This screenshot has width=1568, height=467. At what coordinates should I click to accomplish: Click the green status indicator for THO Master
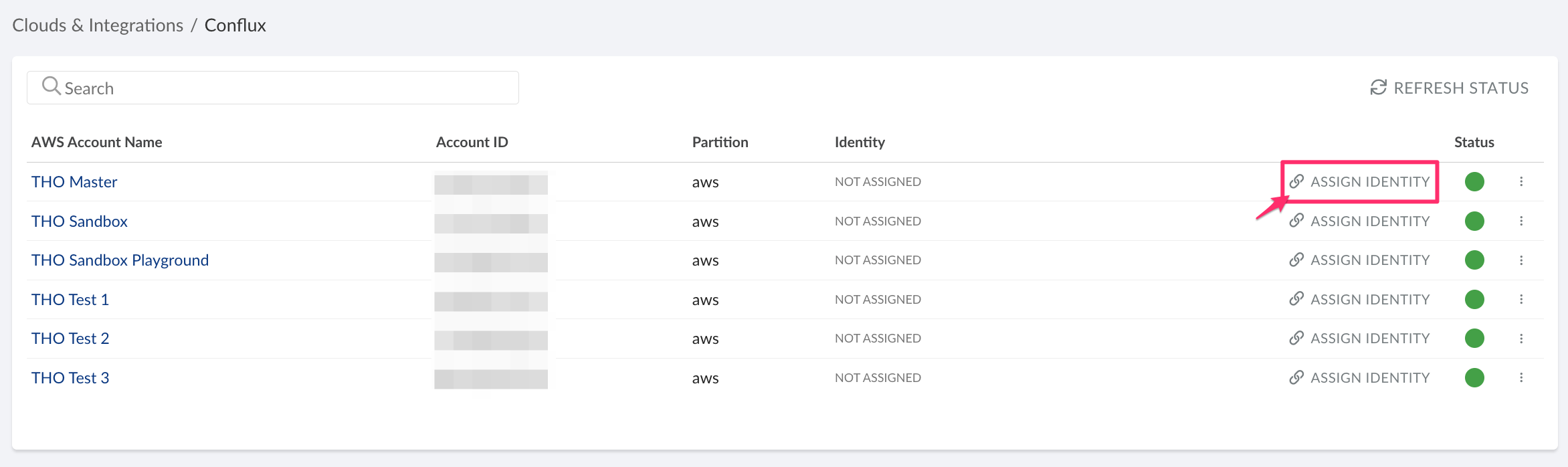pyautogui.click(x=1474, y=181)
